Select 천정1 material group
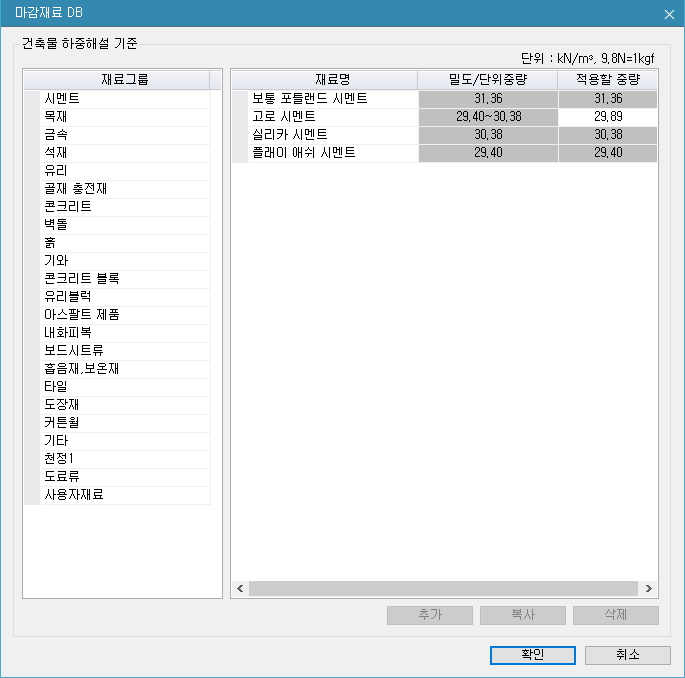 (125, 459)
